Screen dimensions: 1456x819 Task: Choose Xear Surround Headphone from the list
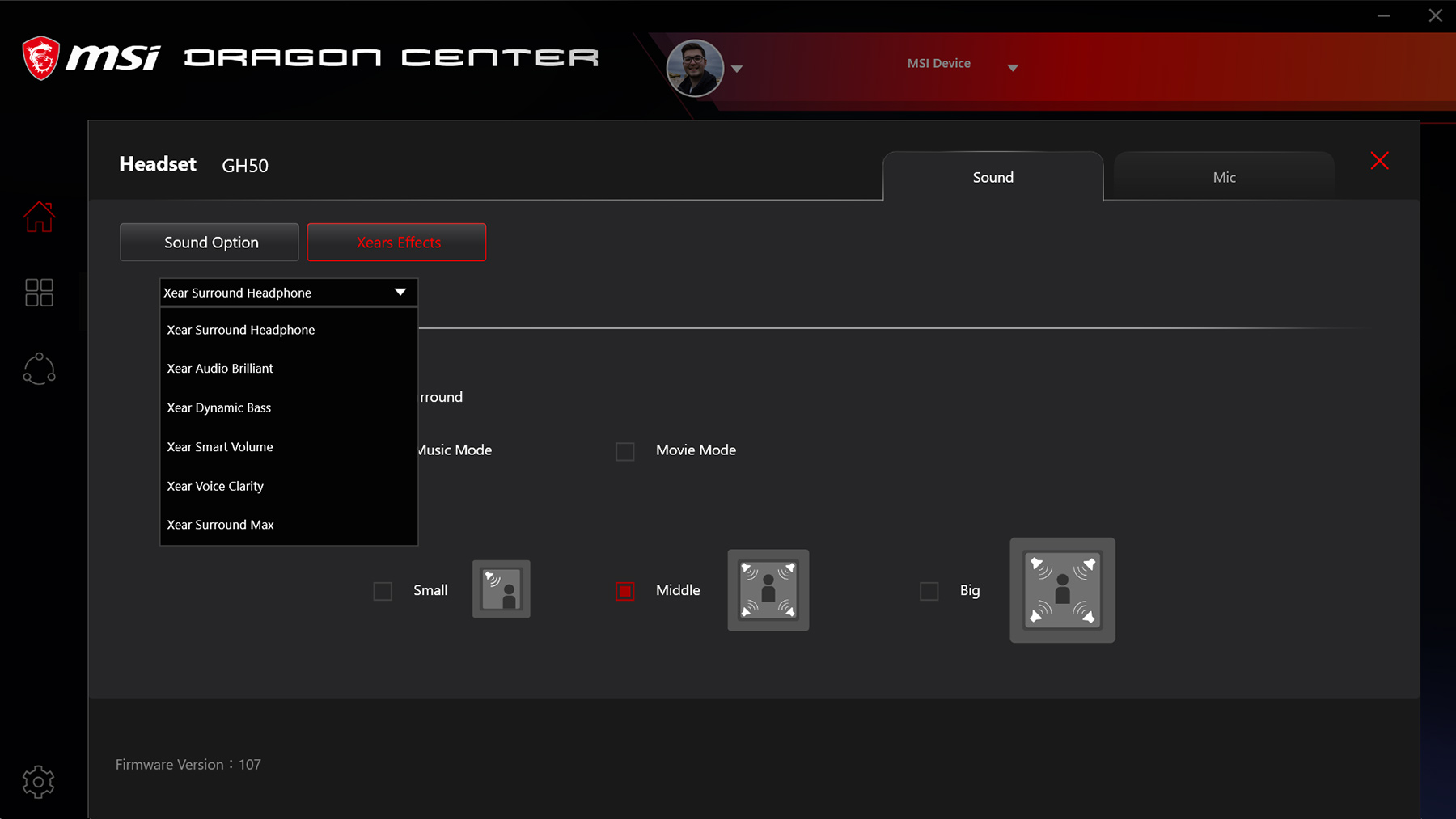(289, 330)
